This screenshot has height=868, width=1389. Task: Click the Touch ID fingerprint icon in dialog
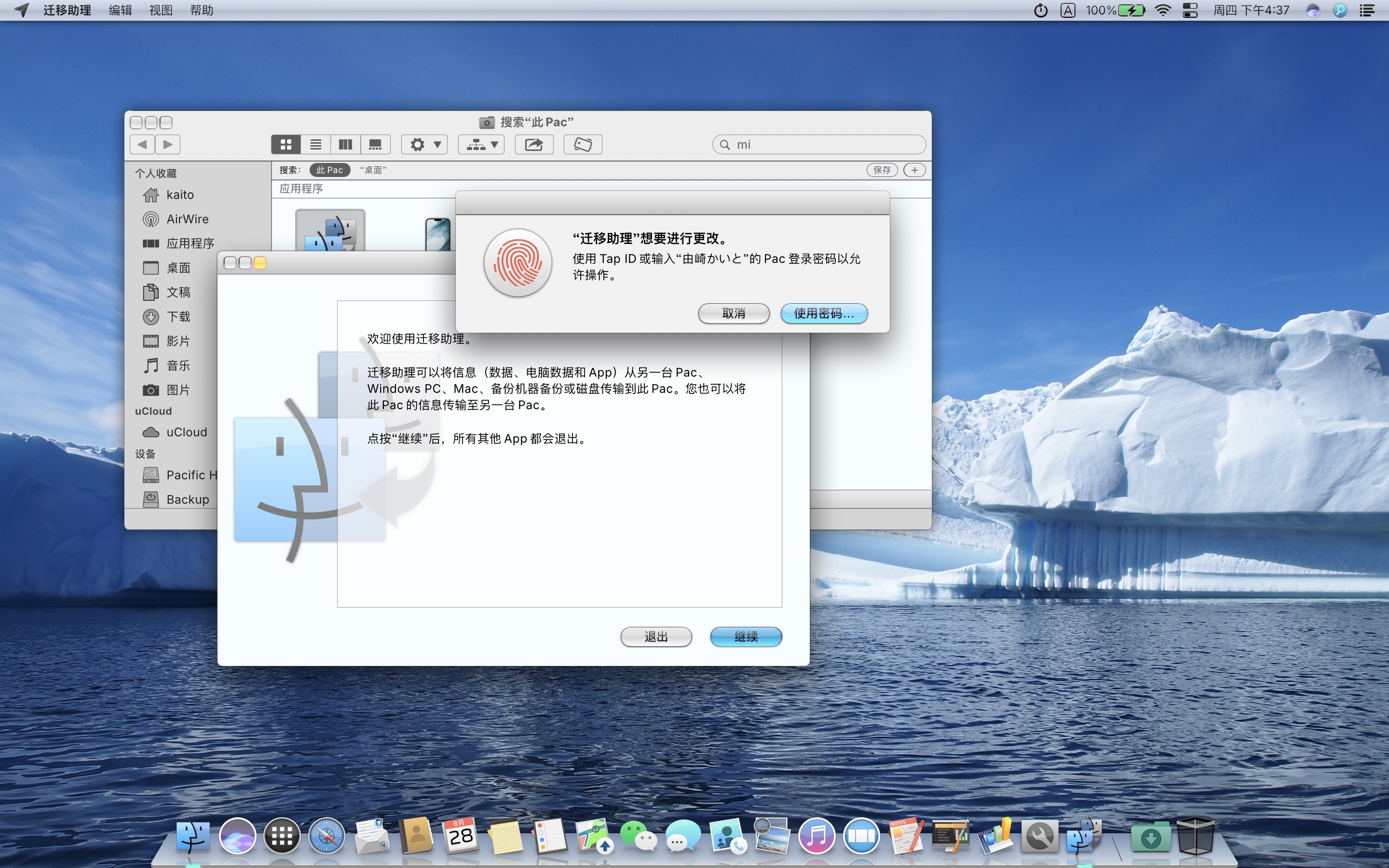[x=517, y=262]
